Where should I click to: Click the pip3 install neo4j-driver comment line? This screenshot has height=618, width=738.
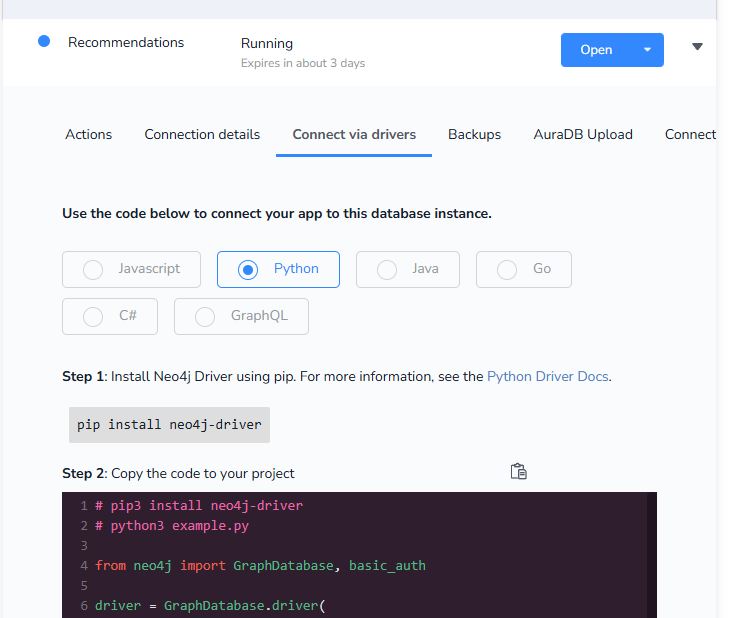(199, 506)
